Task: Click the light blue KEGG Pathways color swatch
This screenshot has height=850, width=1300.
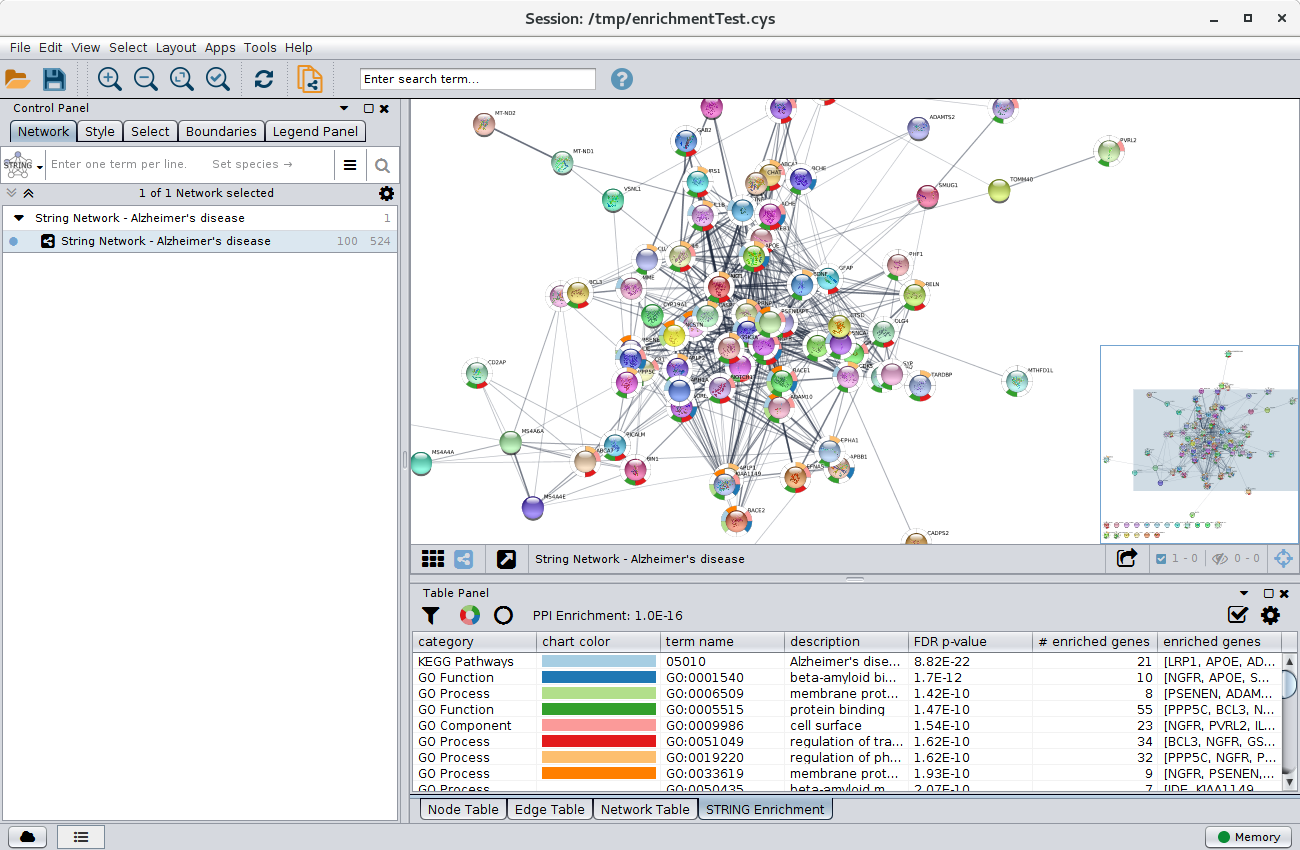Action: [598, 661]
